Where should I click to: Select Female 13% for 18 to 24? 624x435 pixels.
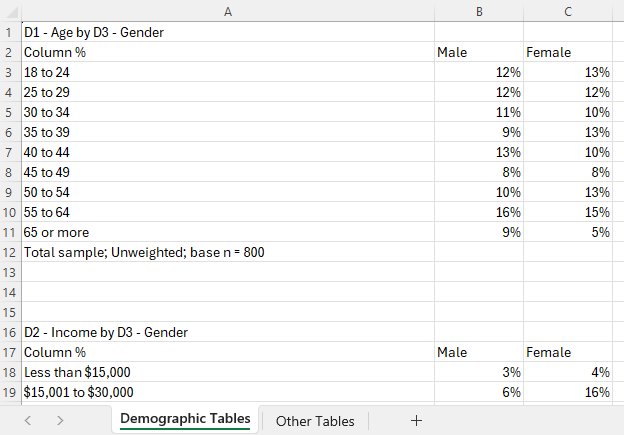568,72
